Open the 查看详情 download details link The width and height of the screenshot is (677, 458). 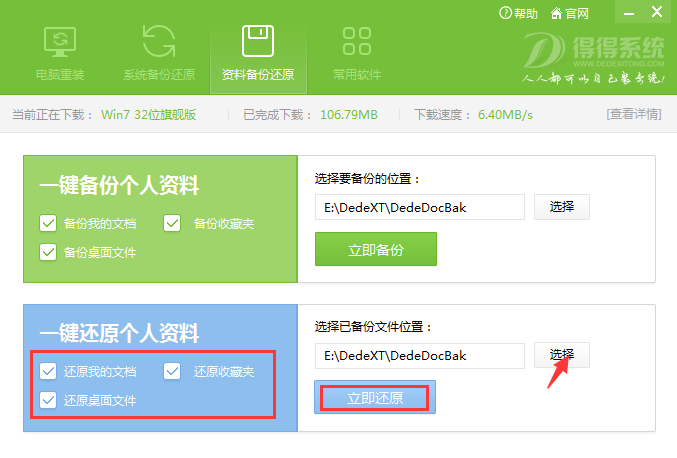coord(633,114)
